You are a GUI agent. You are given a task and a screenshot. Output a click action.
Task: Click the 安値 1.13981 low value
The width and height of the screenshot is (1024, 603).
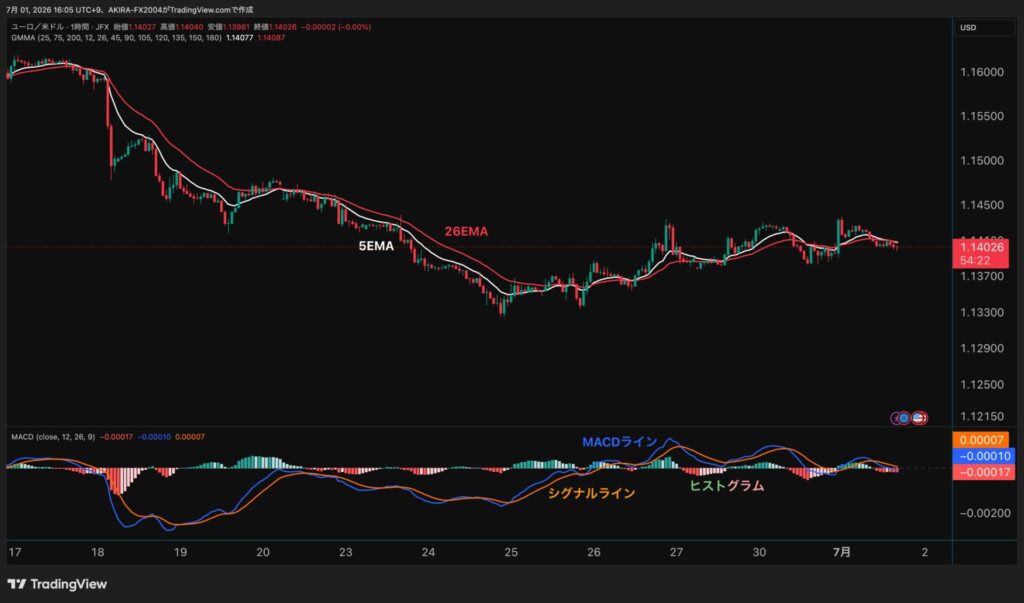click(x=229, y=27)
